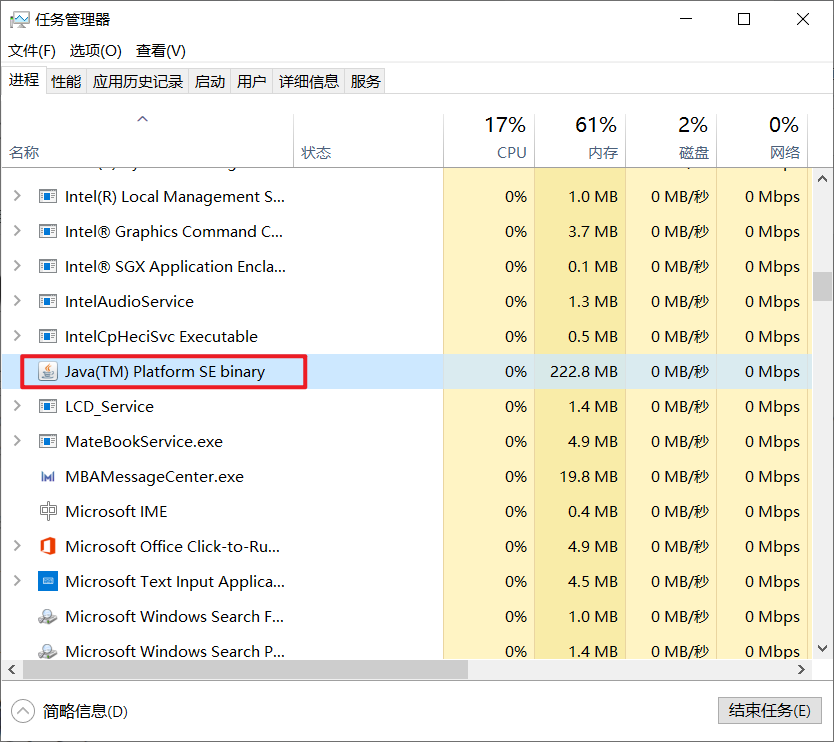The width and height of the screenshot is (834, 742).
Task: Expand the IntelCpHeciSvc Executable row
Action: (x=17, y=336)
